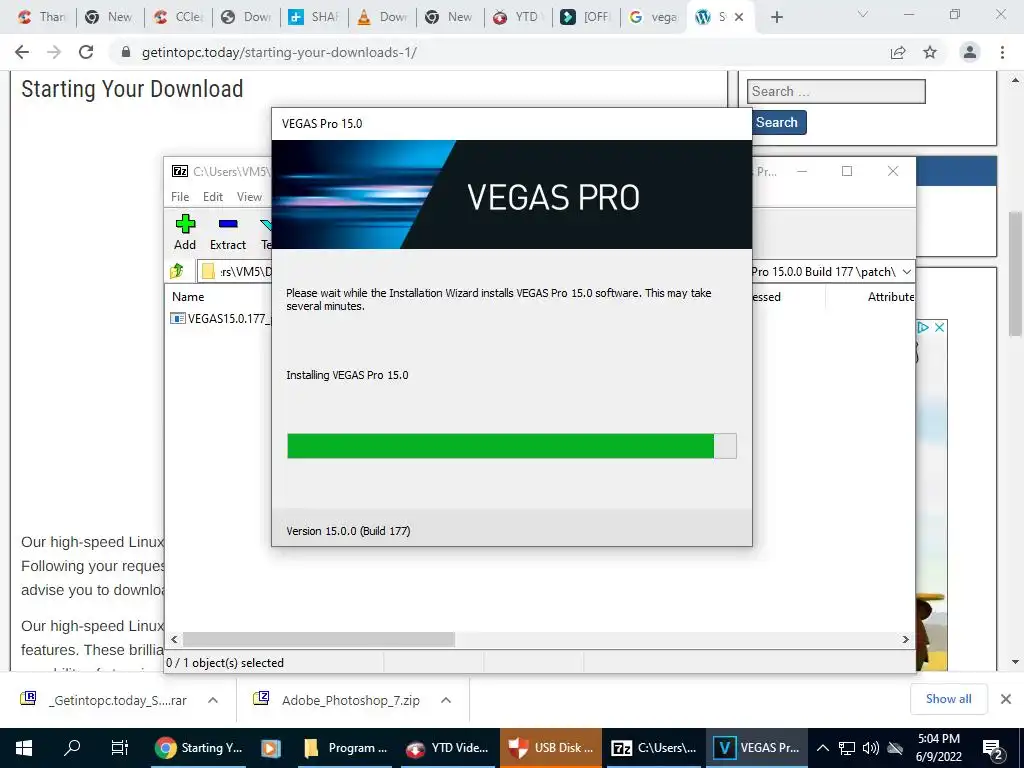The width and height of the screenshot is (1024, 768).
Task: Open Windows taskbar search
Action: pos(72,748)
